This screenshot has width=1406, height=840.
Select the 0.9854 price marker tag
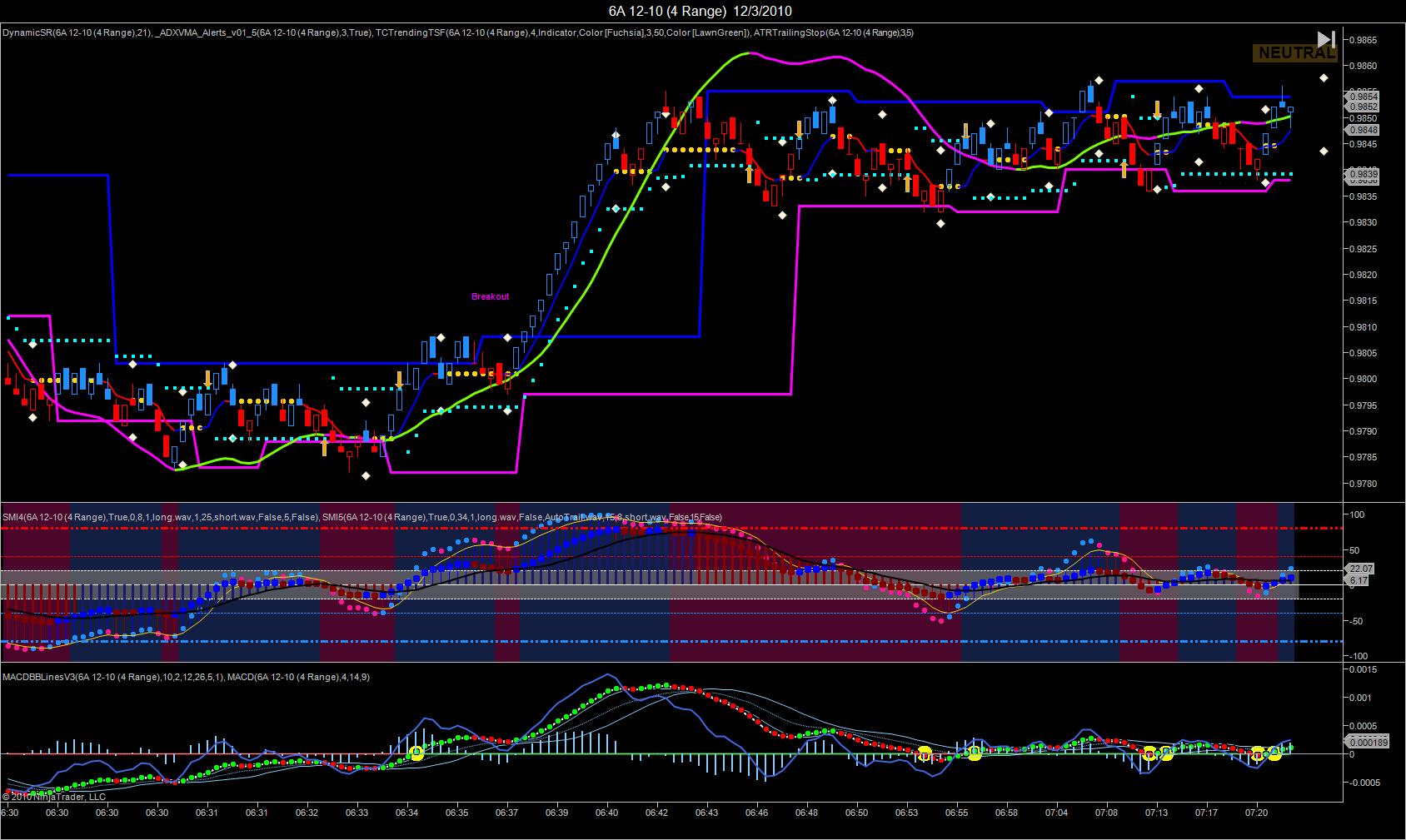coord(1363,97)
